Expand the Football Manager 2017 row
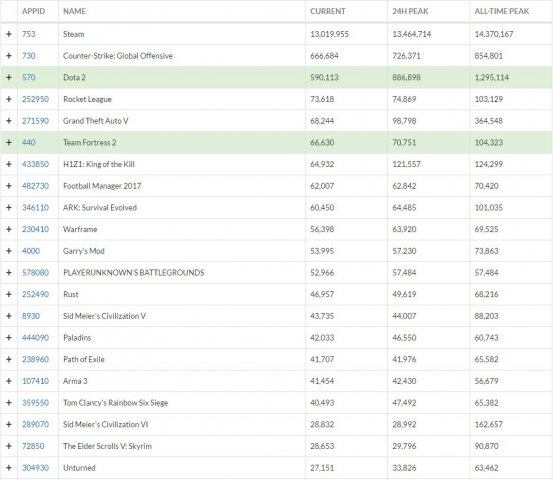The height and width of the screenshot is (480, 553). point(9,186)
